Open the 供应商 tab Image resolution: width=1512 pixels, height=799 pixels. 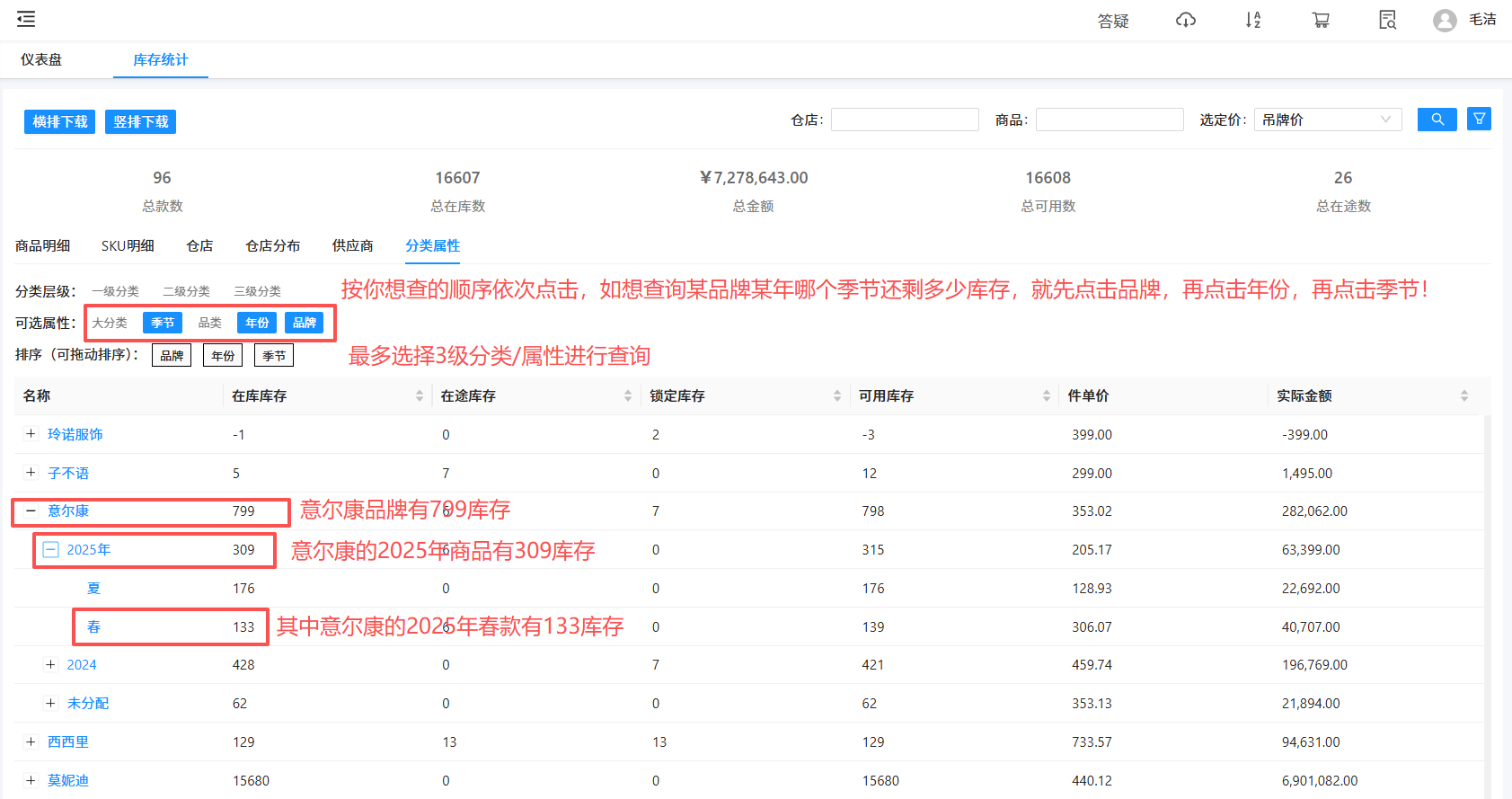click(352, 245)
